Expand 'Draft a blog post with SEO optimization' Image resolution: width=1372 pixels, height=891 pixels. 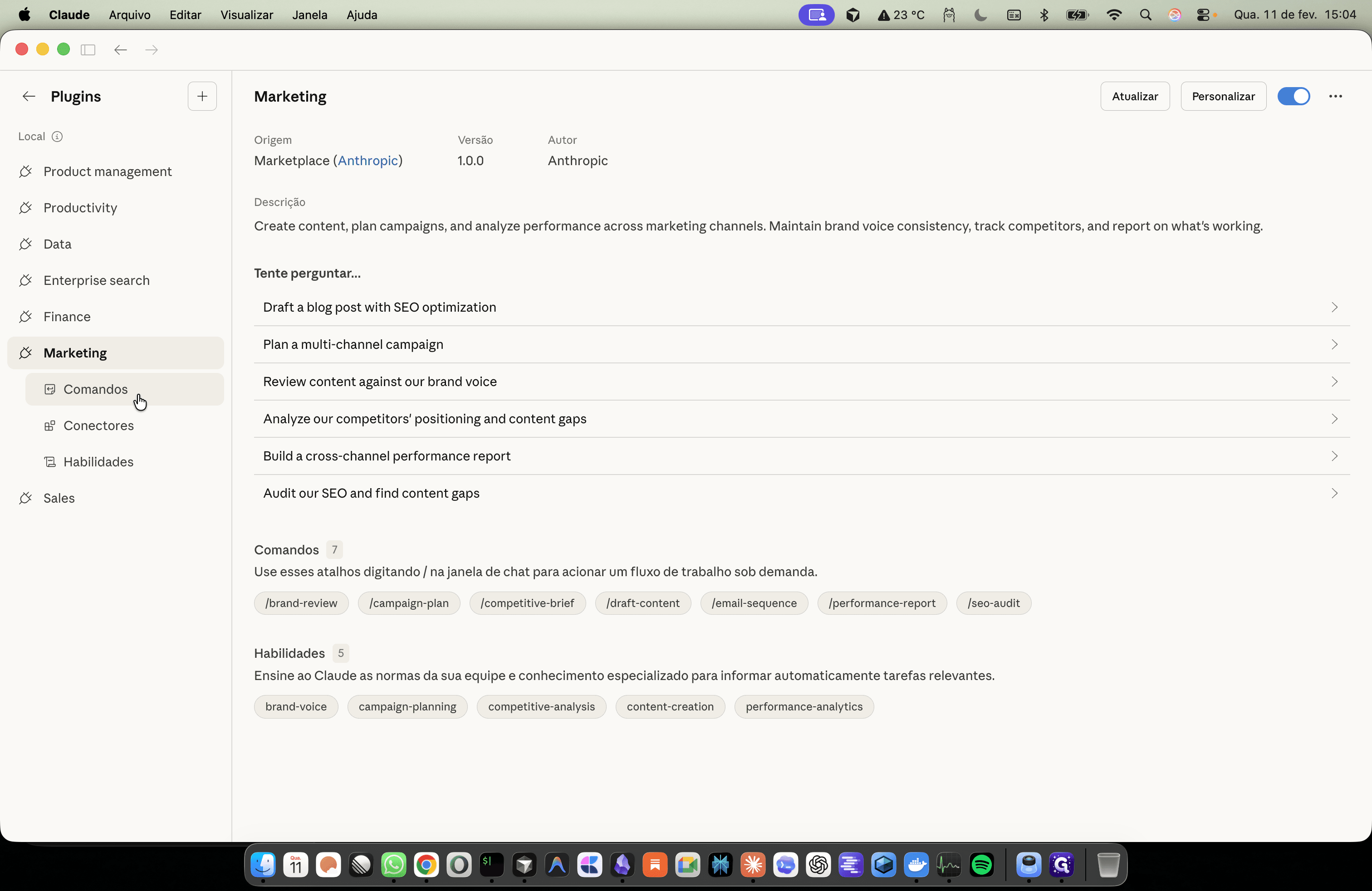point(802,307)
